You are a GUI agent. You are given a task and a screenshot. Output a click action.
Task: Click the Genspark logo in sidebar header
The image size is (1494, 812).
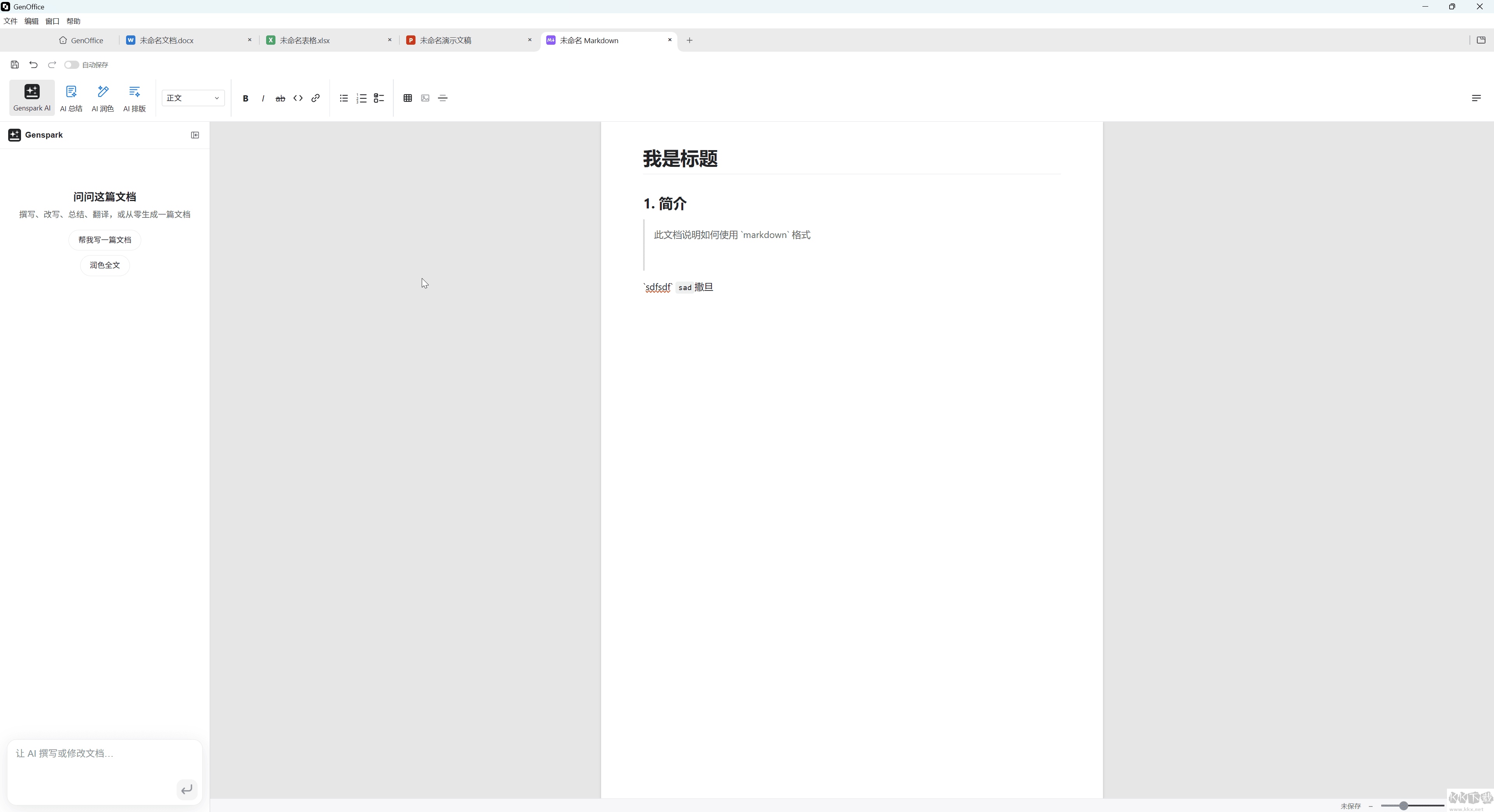[14, 135]
